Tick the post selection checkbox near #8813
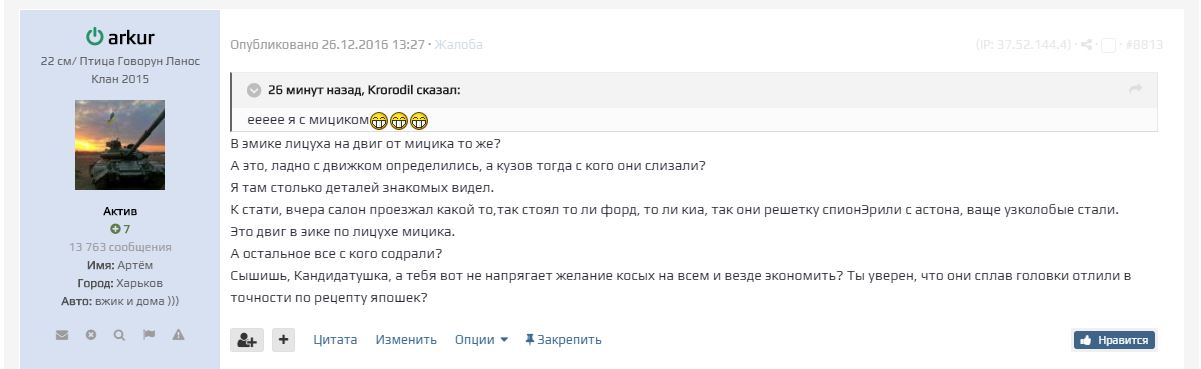The image size is (1201, 369). click(1108, 45)
